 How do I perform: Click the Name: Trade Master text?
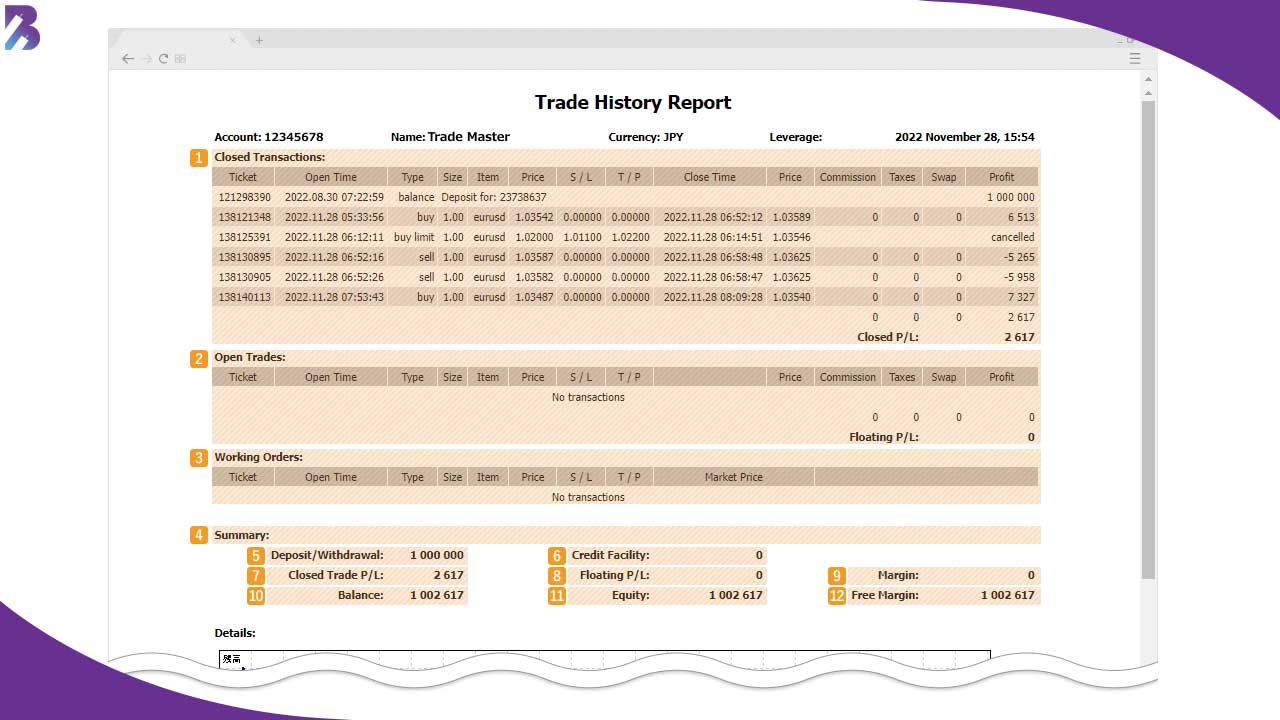[x=450, y=137]
